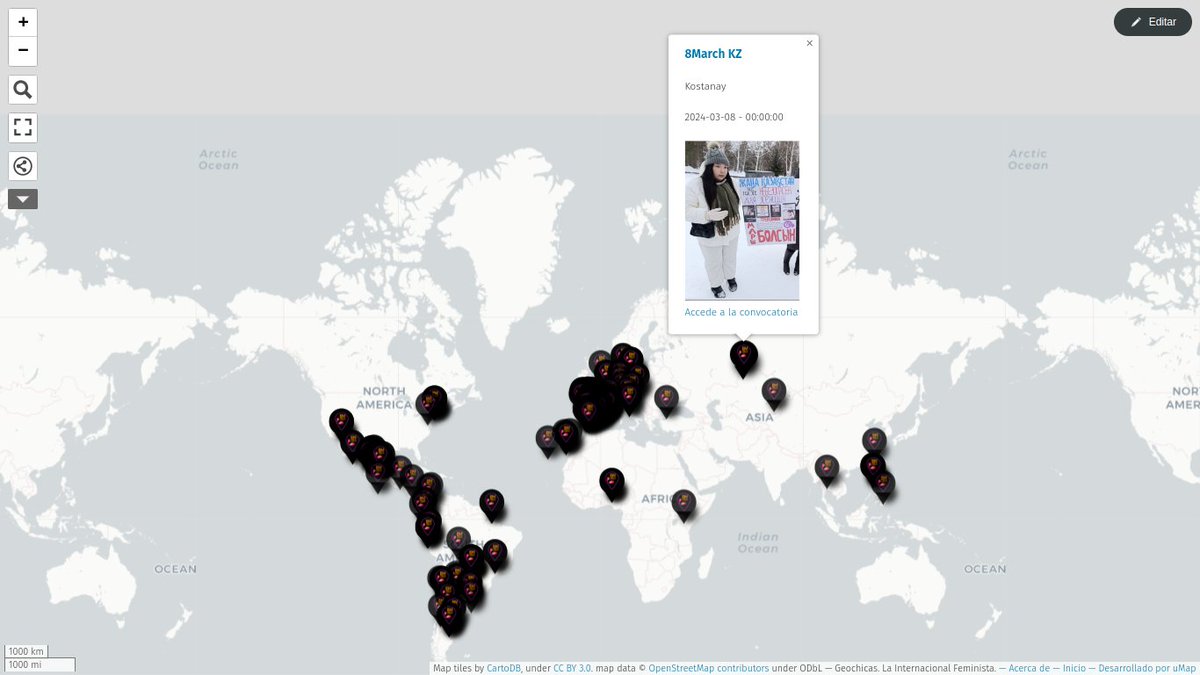Enter fullscreen map view

click(22, 127)
